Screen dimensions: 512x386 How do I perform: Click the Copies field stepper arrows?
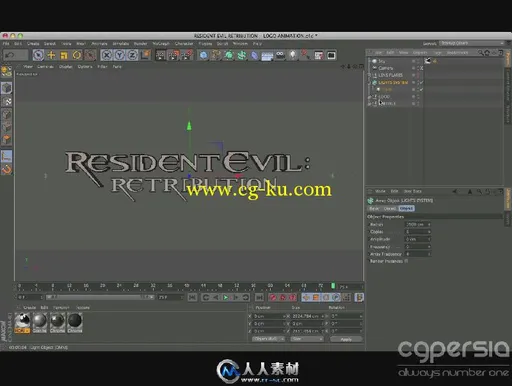tap(429, 232)
